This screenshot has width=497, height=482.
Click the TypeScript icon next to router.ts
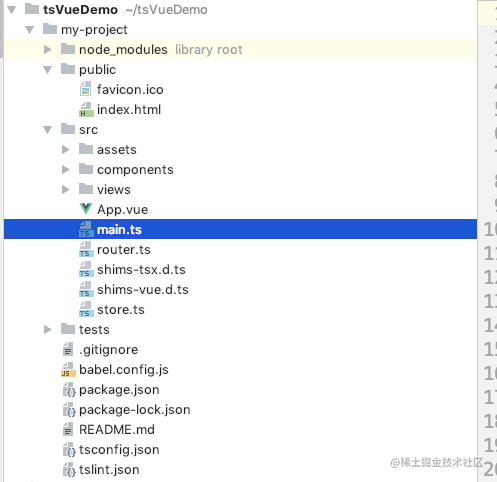point(86,249)
